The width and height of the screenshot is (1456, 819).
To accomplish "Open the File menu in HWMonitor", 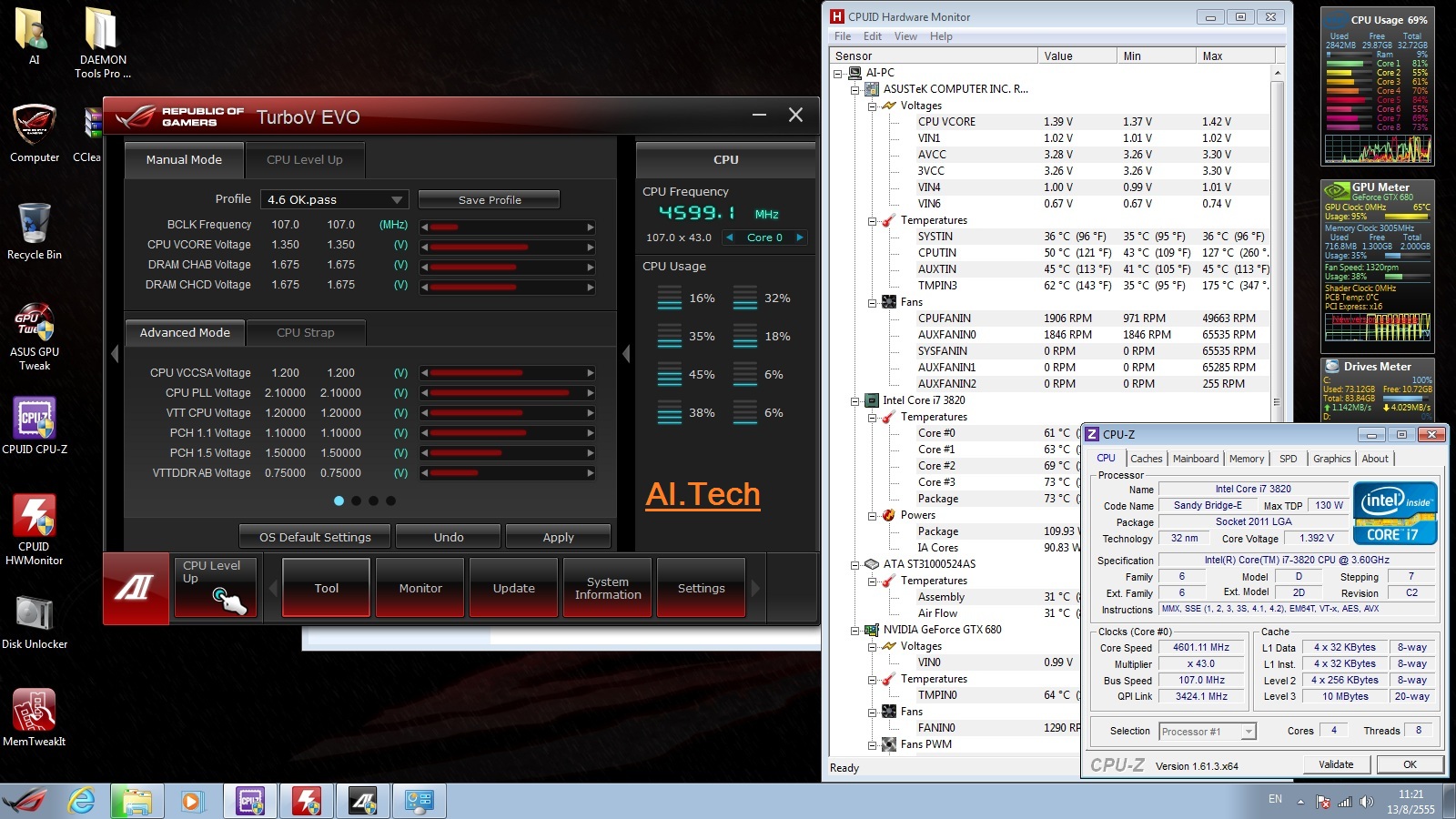I will click(843, 36).
